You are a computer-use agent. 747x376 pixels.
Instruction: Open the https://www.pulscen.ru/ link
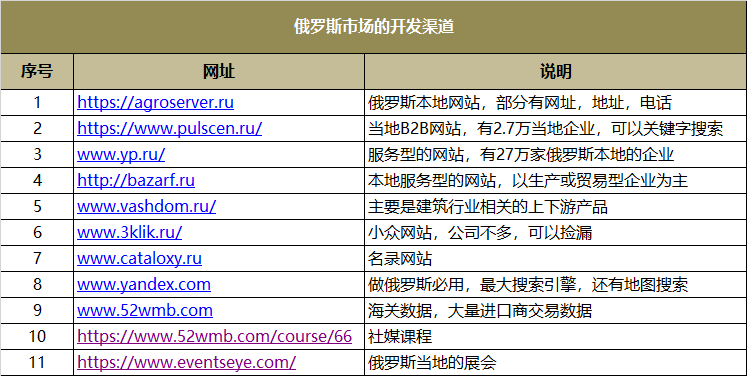coord(170,129)
